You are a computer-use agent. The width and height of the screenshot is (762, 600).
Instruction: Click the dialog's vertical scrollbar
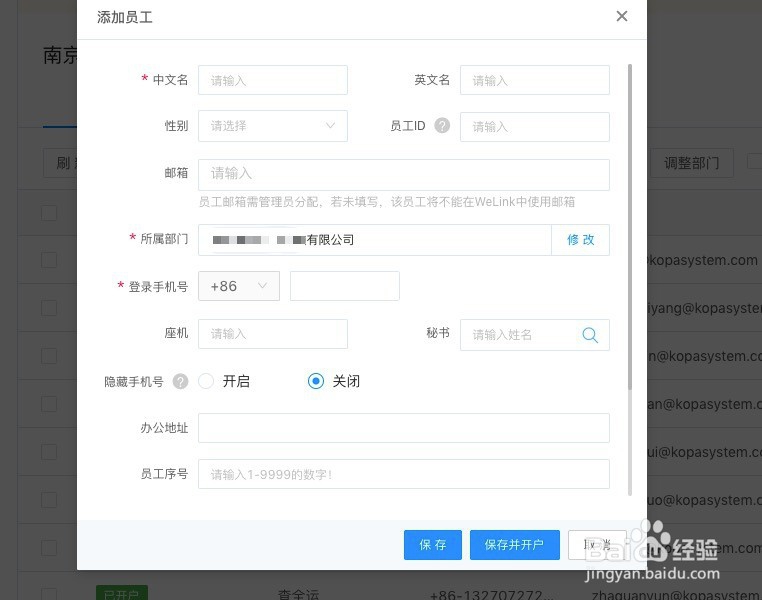pyautogui.click(x=630, y=226)
